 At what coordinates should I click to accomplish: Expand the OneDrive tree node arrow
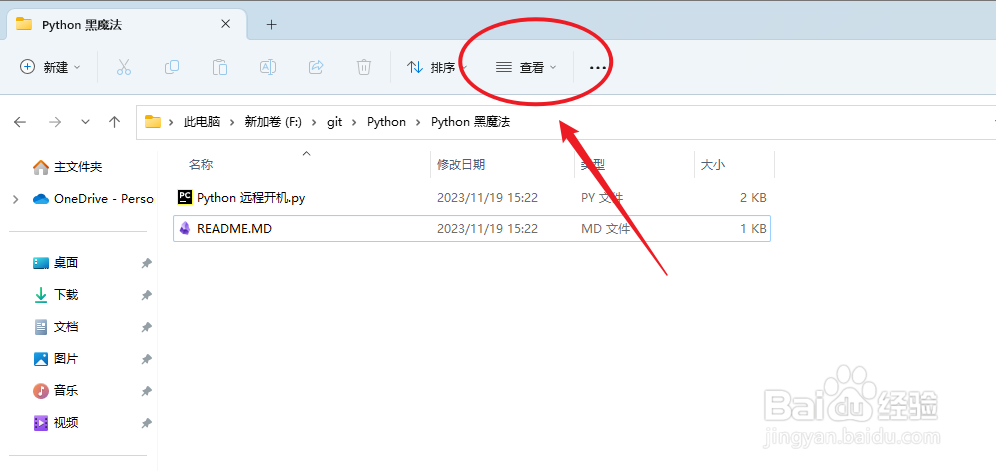pos(15,200)
